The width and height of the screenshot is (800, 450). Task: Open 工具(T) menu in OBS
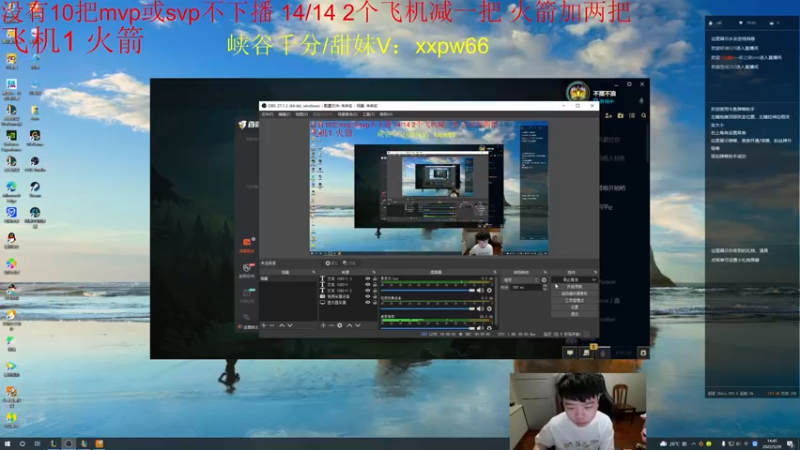369,114
